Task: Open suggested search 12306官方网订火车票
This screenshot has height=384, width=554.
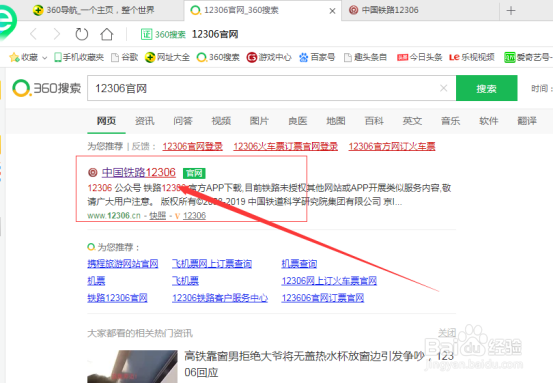Action: 392,146
